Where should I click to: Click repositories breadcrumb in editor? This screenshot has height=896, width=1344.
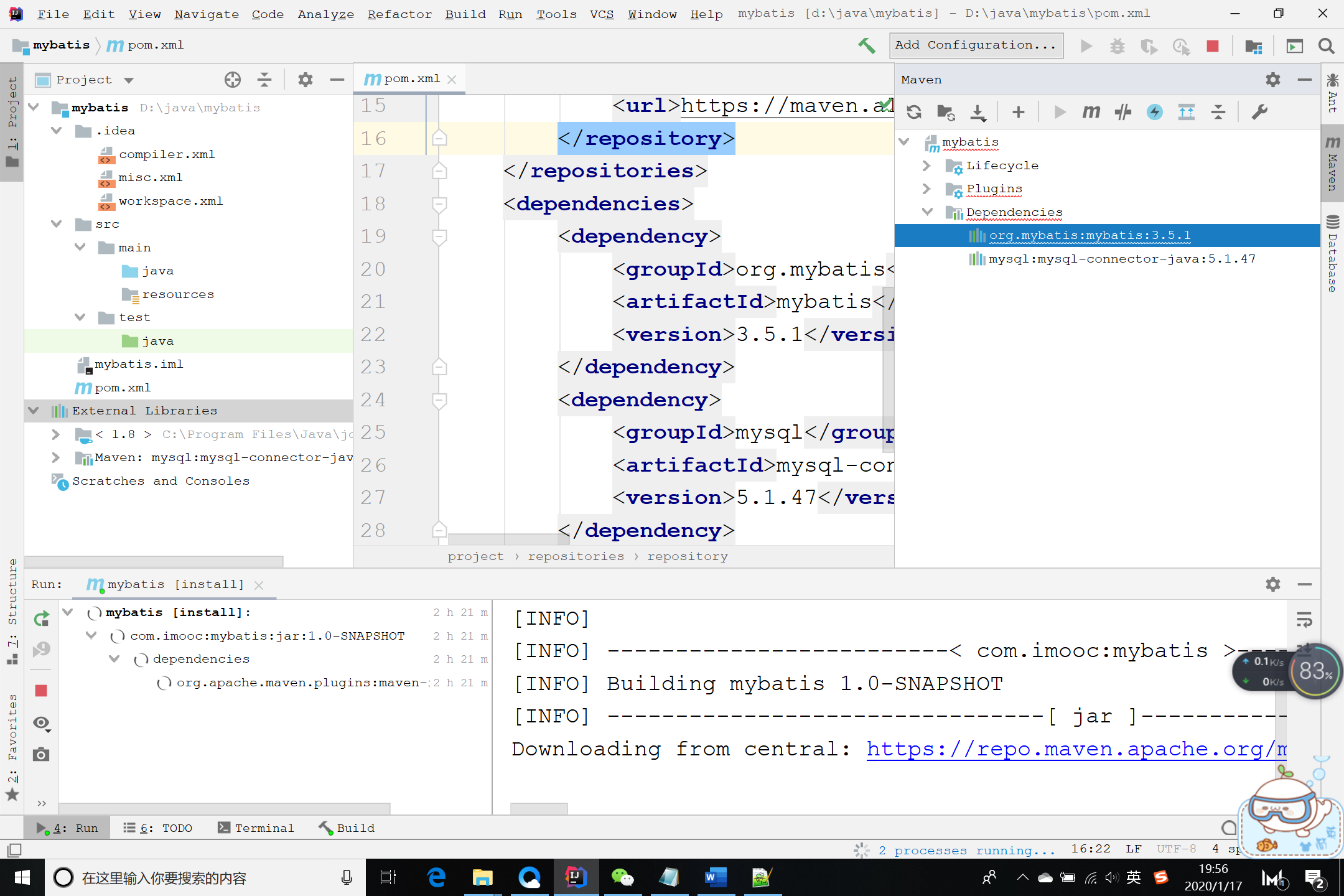[x=576, y=556]
